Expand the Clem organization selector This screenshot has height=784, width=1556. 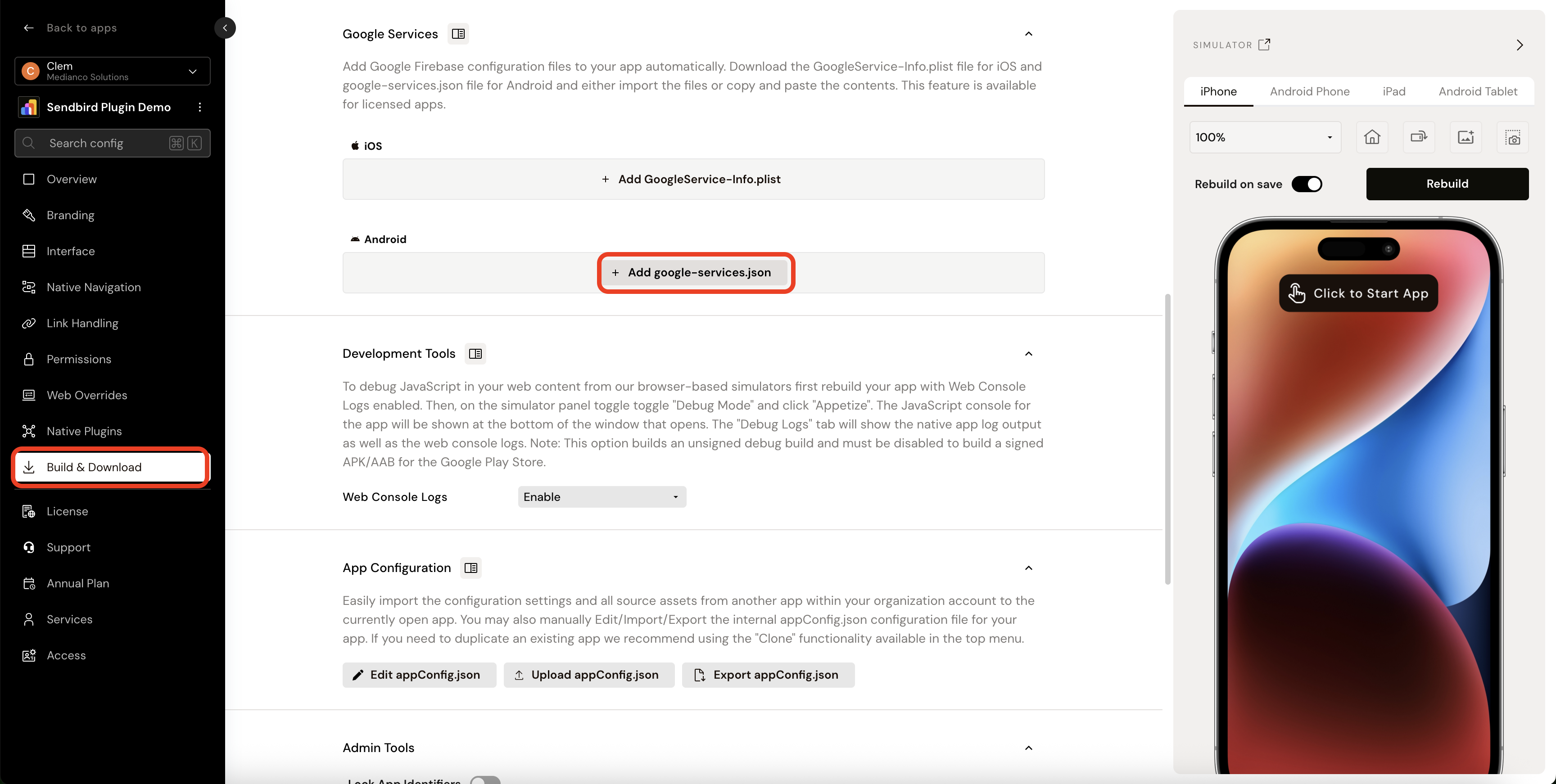(113, 71)
